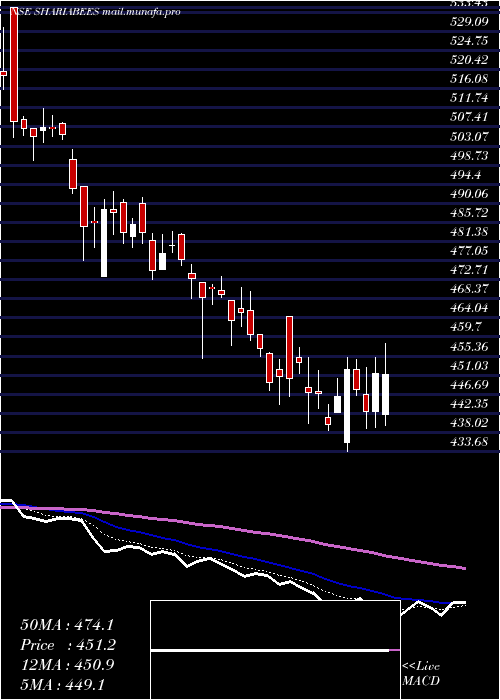Click the tall red candle at chart start
This screenshot has height=700, width=500.
click(x=14, y=65)
